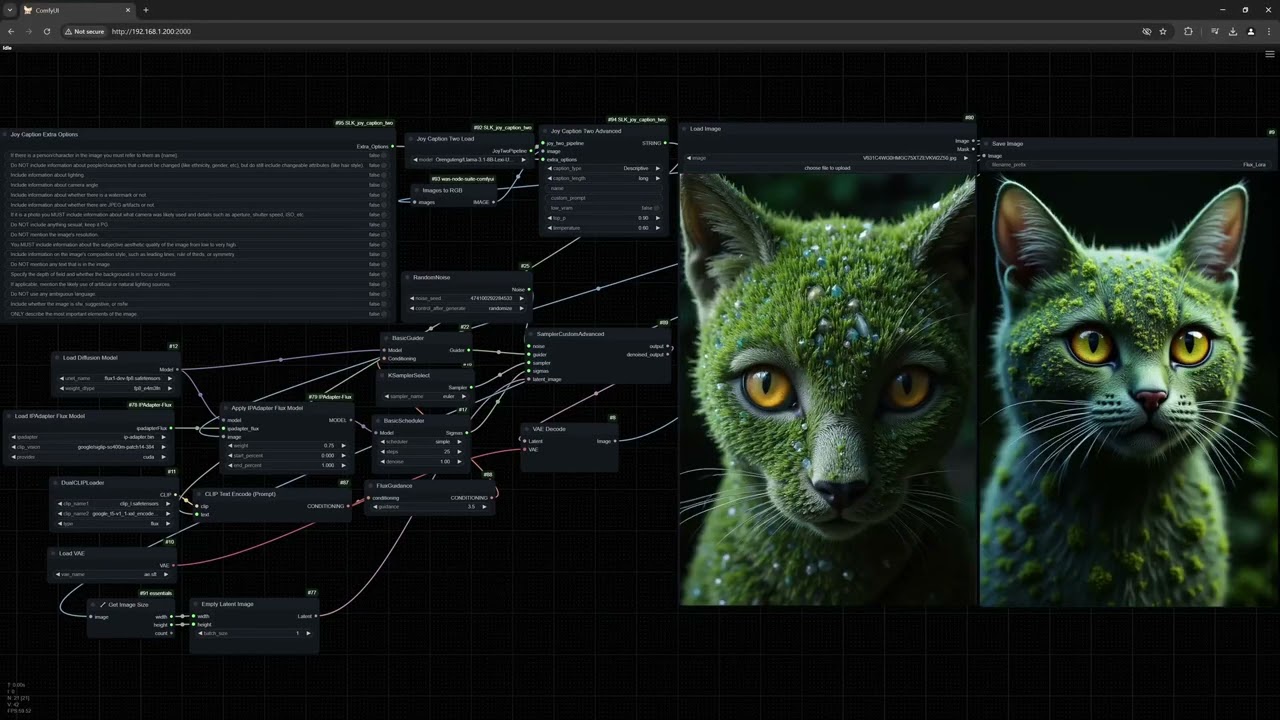Toggle low_vram in Joy Caption Two Advanced
This screenshot has height=720, width=1280.
pos(603,208)
